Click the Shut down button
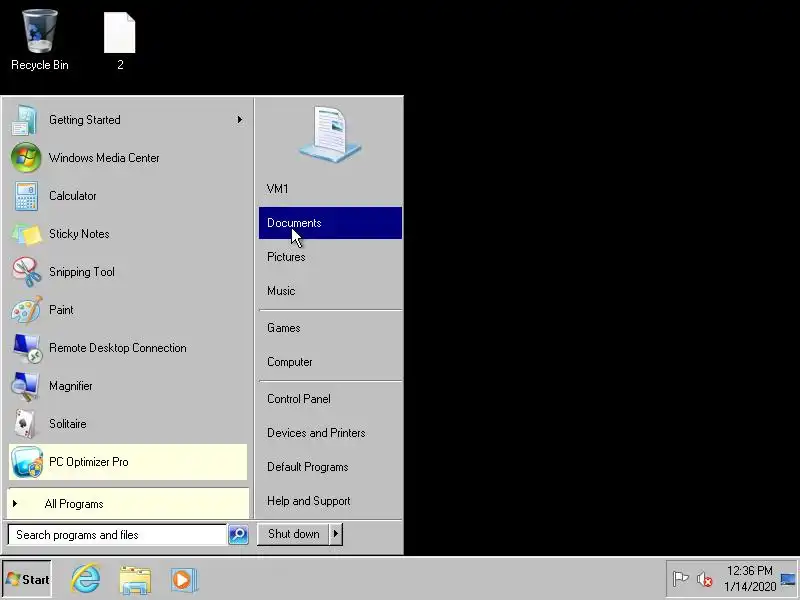This screenshot has height=600, width=800. (293, 534)
